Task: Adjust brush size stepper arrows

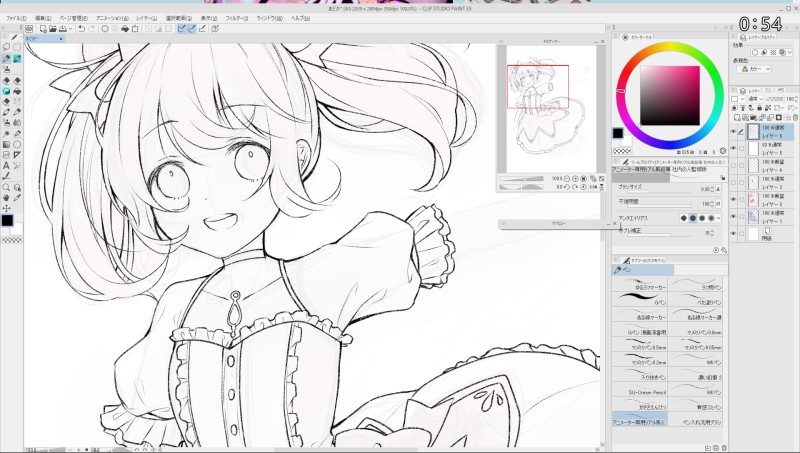Action: coord(712,189)
